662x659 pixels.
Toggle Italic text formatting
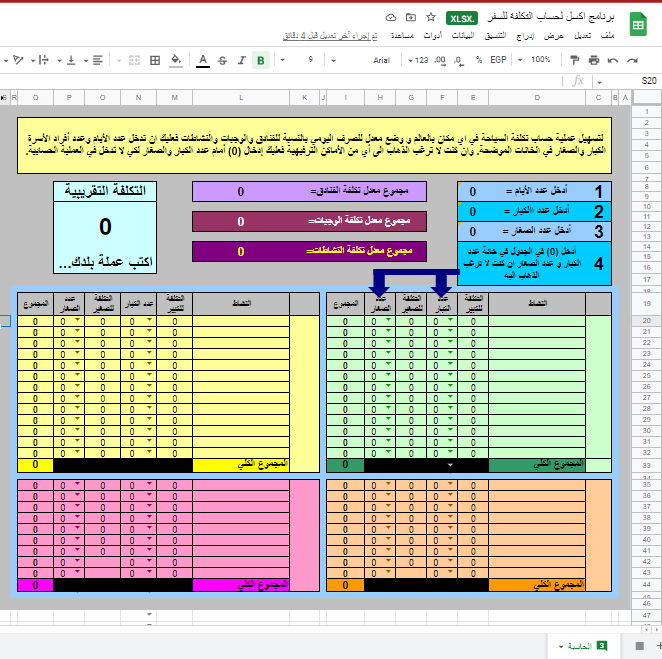242,60
